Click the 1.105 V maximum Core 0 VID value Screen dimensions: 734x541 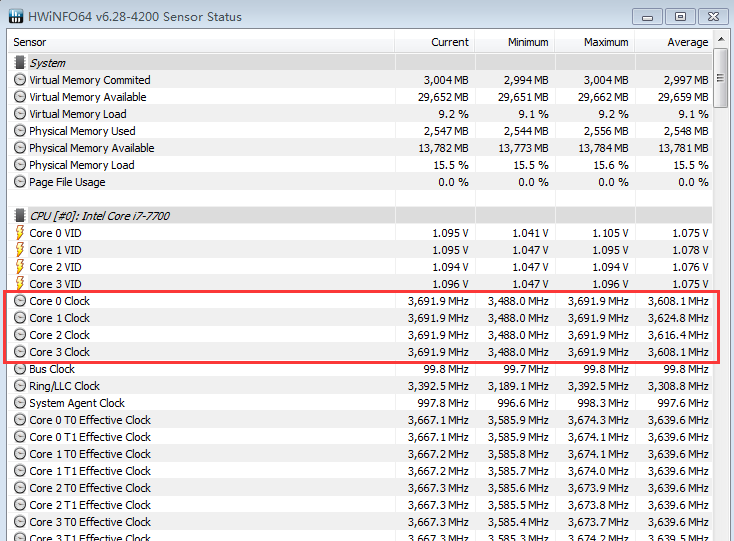pos(610,233)
